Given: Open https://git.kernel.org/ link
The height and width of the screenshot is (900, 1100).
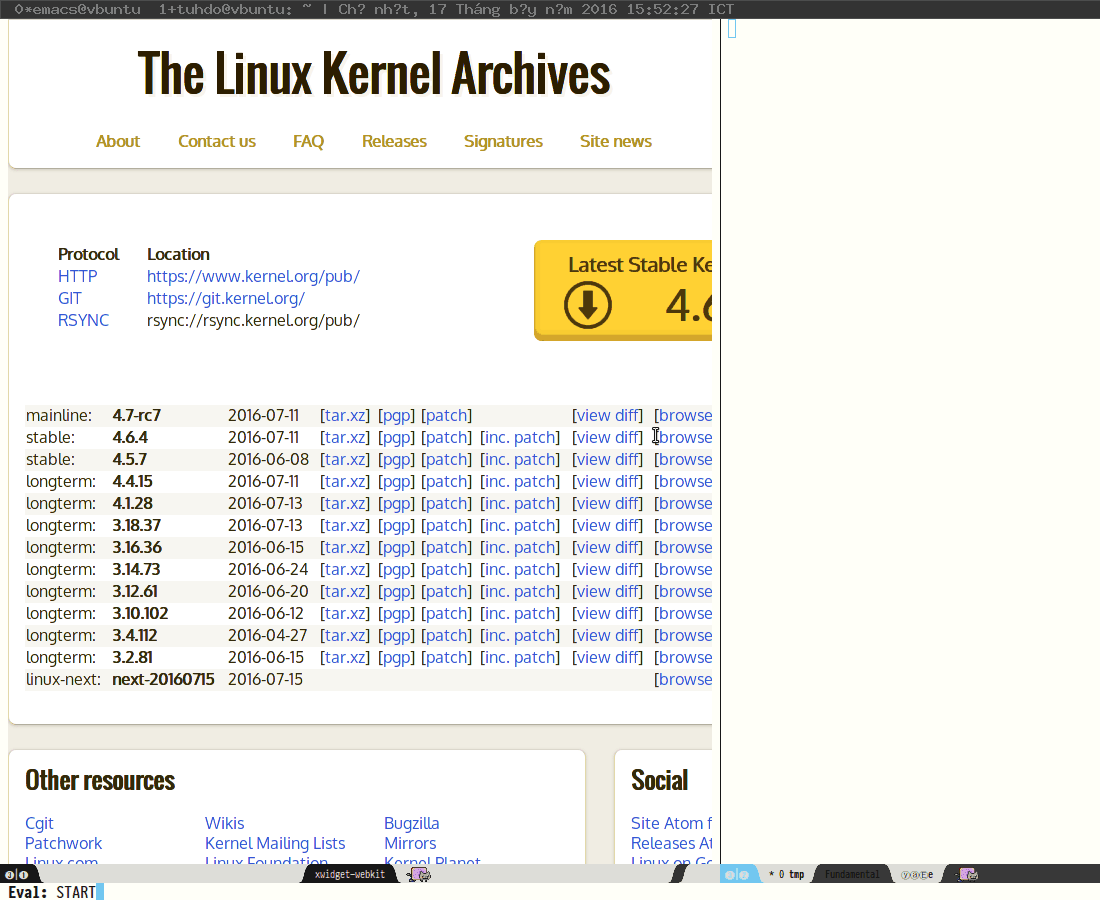Looking at the screenshot, I should tap(226, 298).
